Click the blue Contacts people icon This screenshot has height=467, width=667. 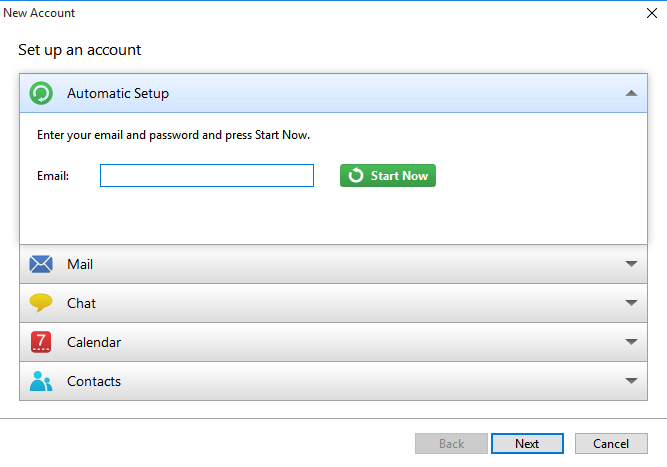[x=41, y=381]
